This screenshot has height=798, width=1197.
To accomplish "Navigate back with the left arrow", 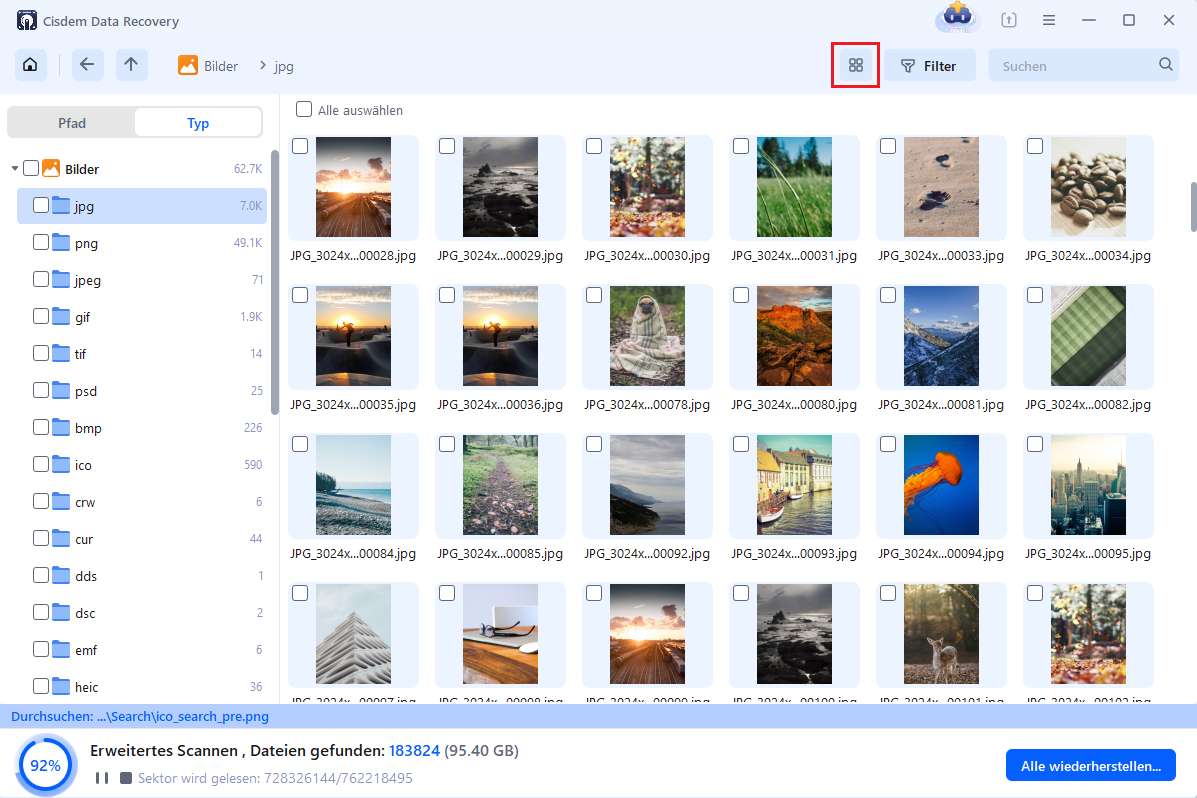I will click(87, 66).
